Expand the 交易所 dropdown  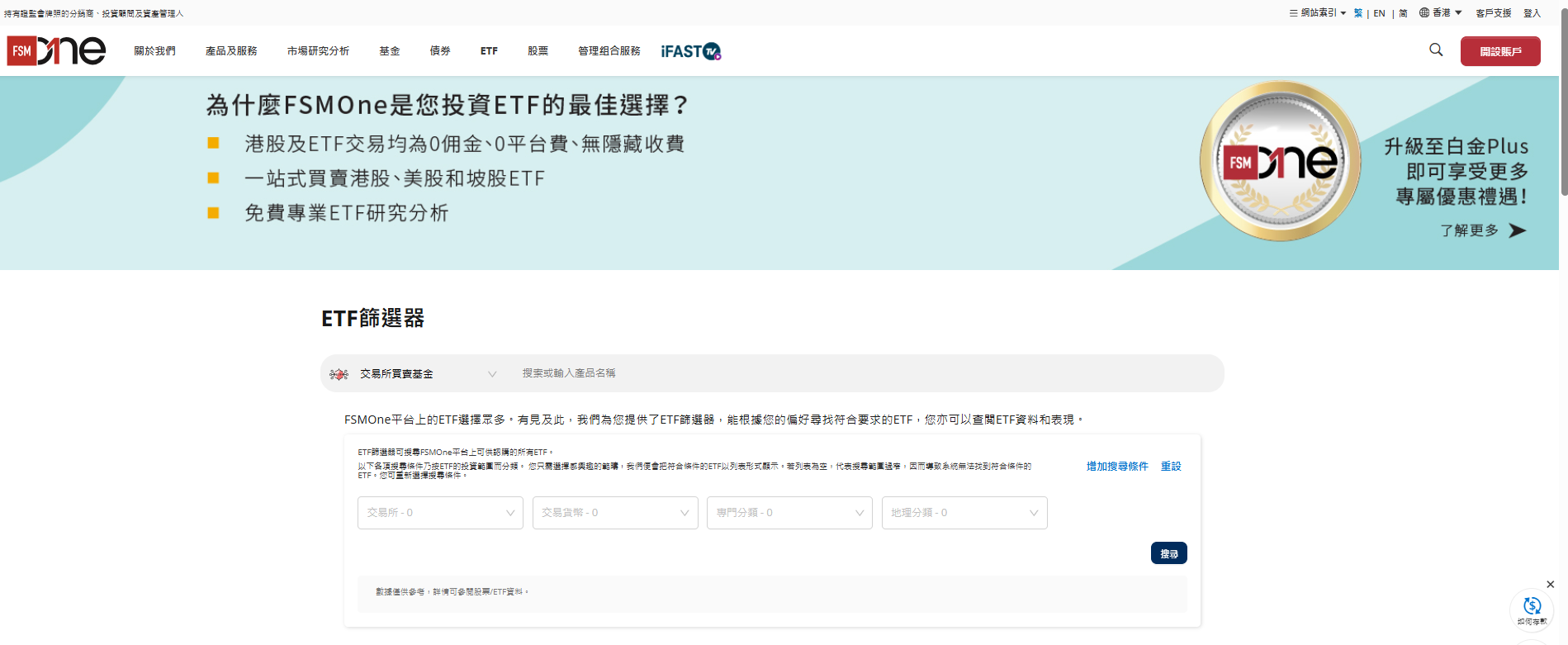pos(440,513)
